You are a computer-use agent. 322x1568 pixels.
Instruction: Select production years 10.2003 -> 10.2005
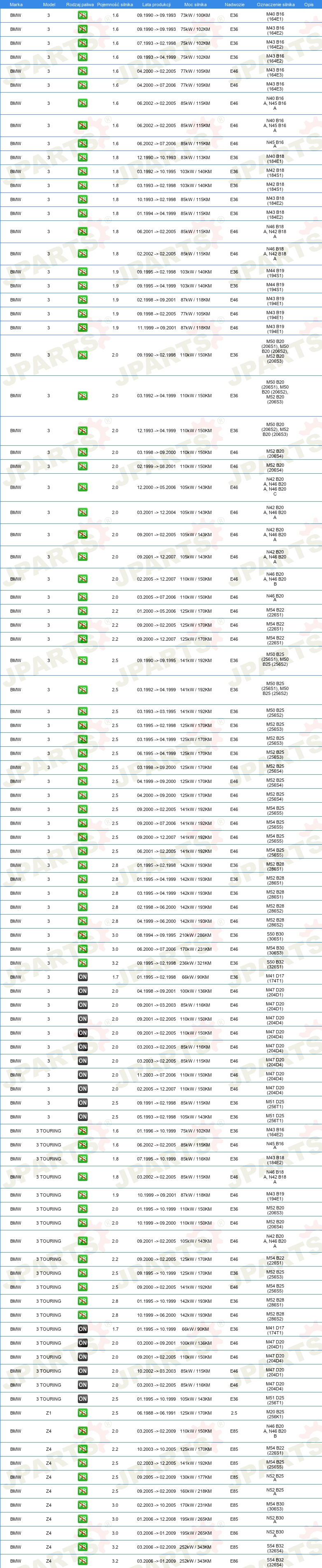156,1449
